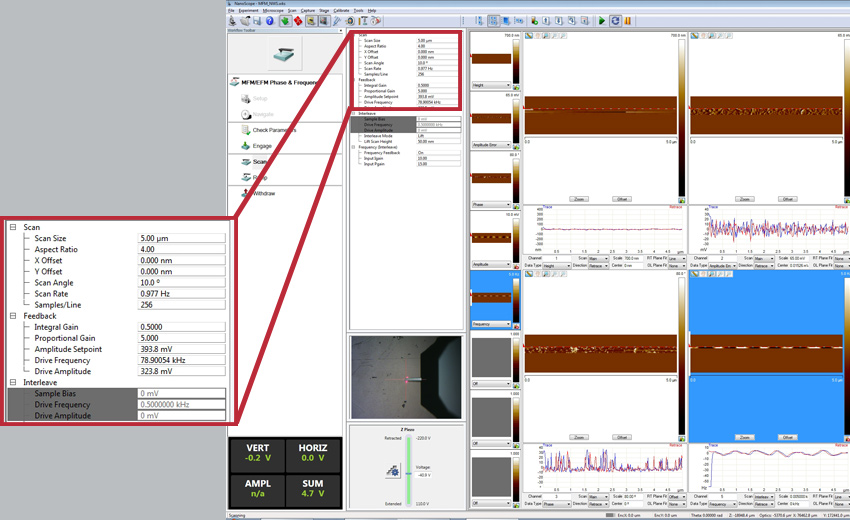
Task: Open the Calibrate menu
Action: [341, 10]
